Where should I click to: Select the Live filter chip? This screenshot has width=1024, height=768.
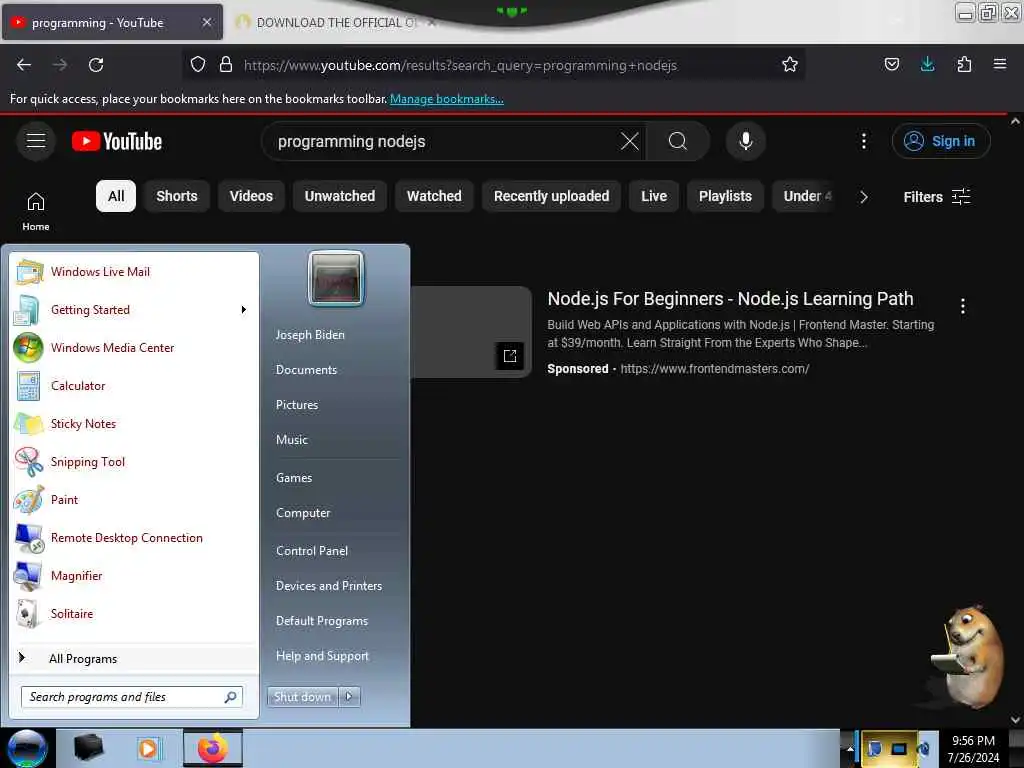point(654,196)
